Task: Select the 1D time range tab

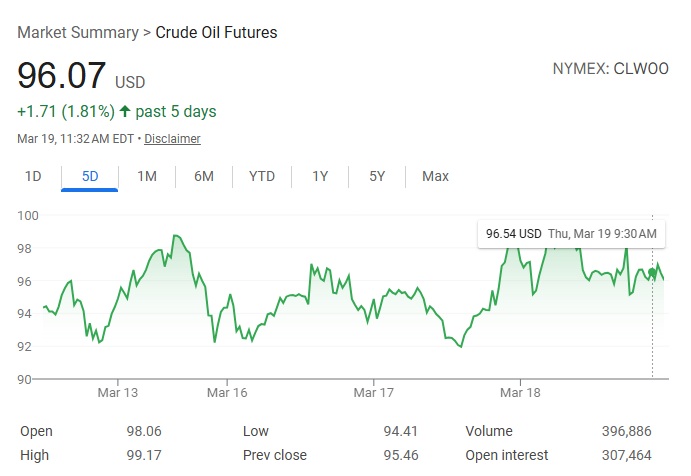Action: (33, 177)
